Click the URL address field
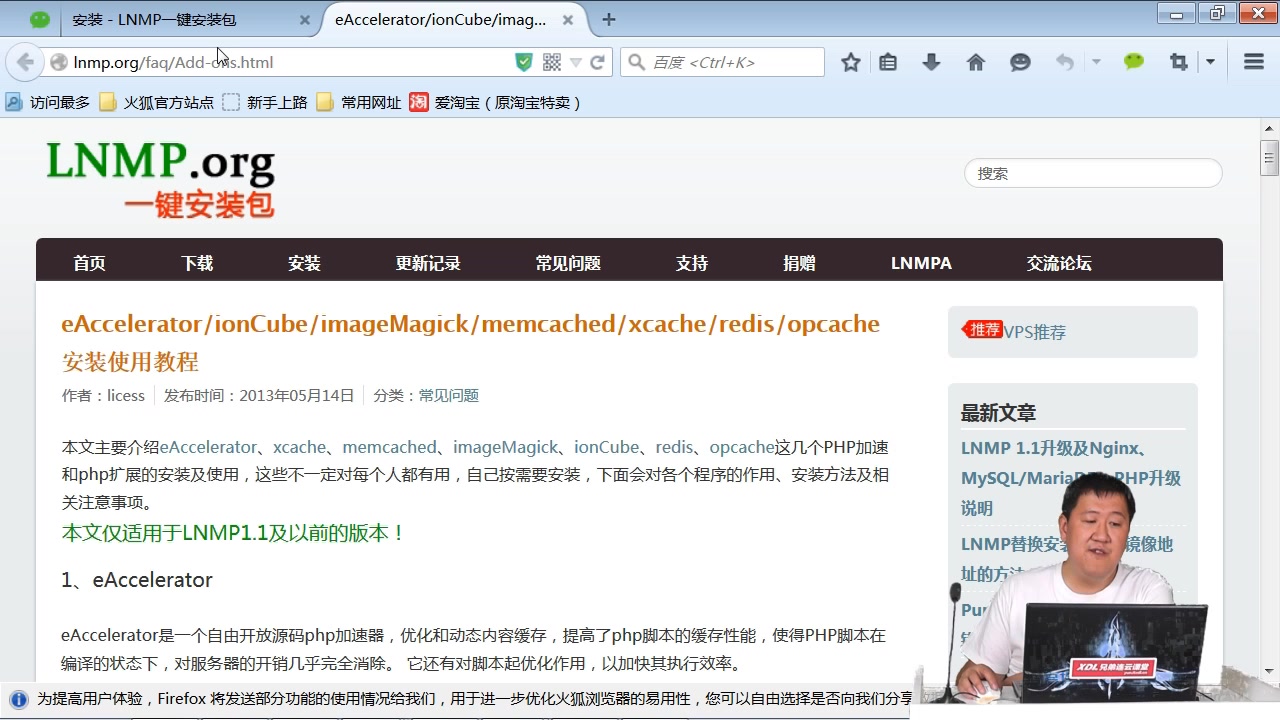 [290, 62]
